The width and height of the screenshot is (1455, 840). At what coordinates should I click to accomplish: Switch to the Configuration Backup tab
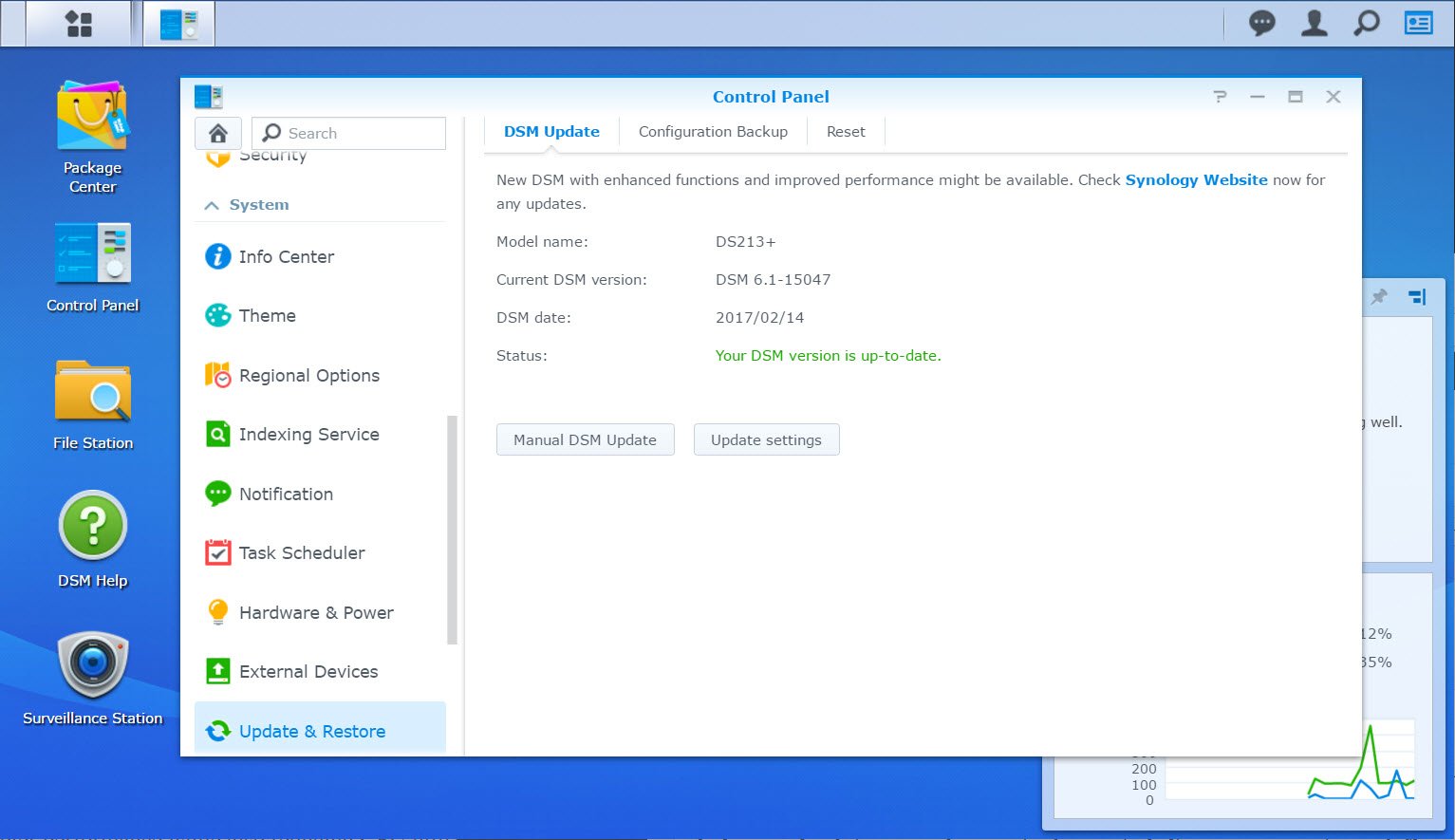point(713,132)
